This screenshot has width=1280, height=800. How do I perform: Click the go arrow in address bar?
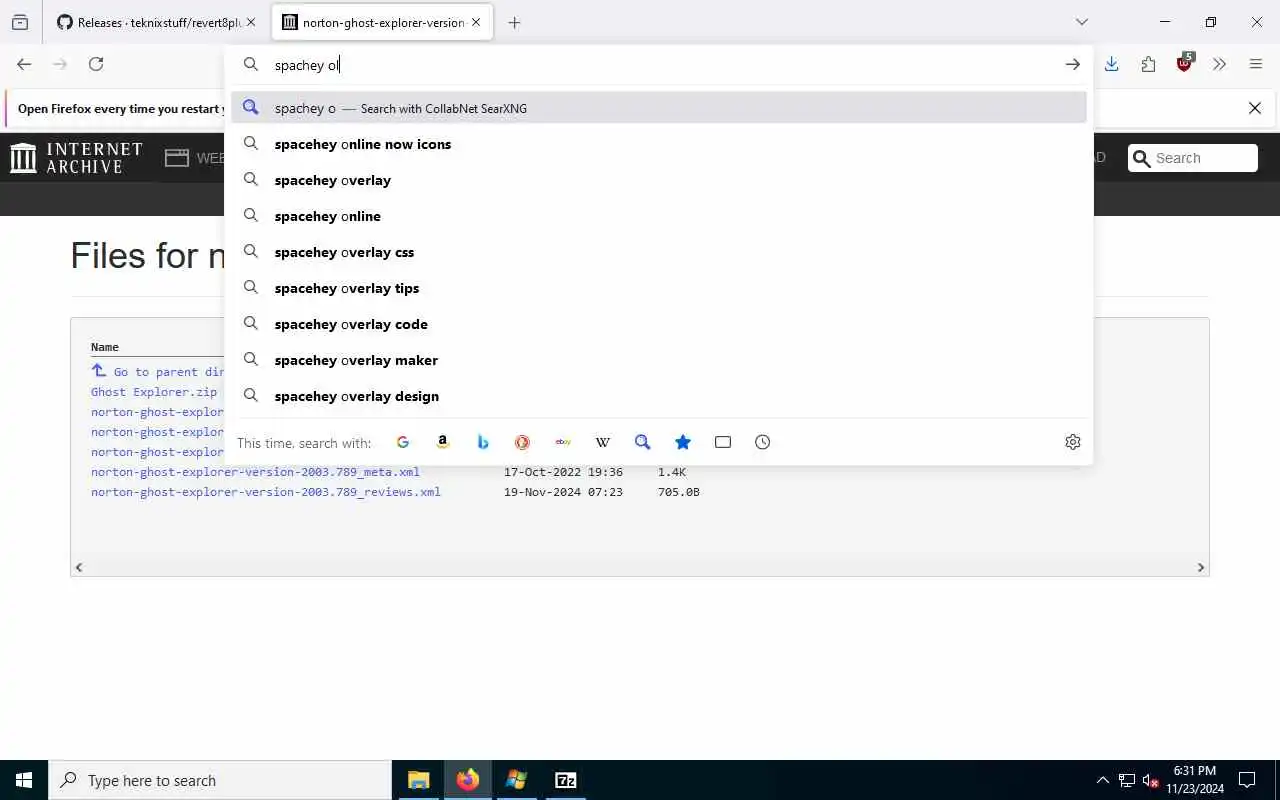[x=1072, y=64]
